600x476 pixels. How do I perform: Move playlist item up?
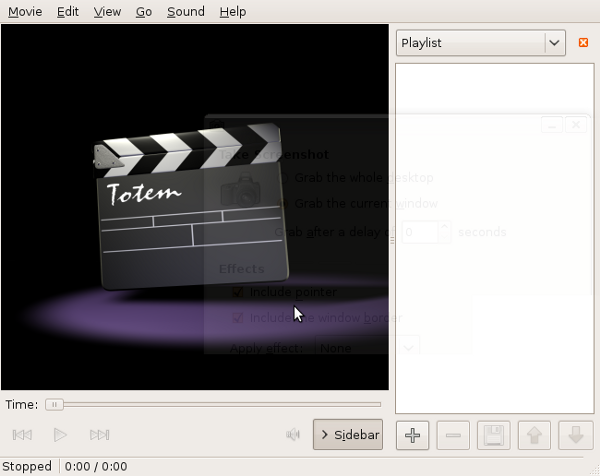534,435
